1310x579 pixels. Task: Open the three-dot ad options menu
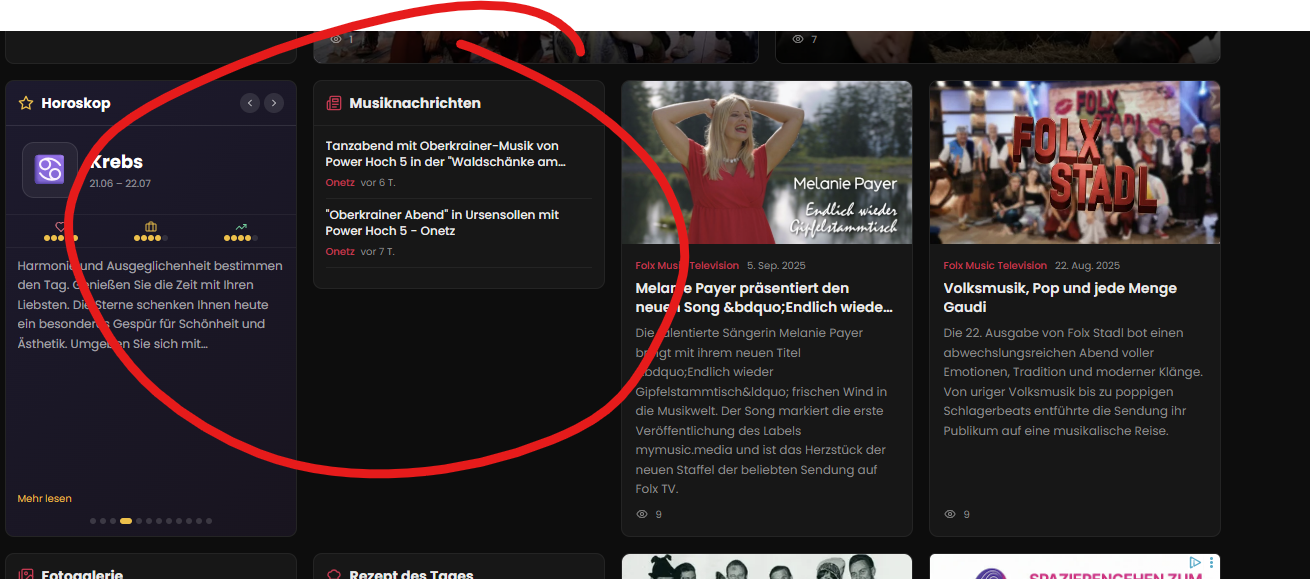coord(1211,562)
